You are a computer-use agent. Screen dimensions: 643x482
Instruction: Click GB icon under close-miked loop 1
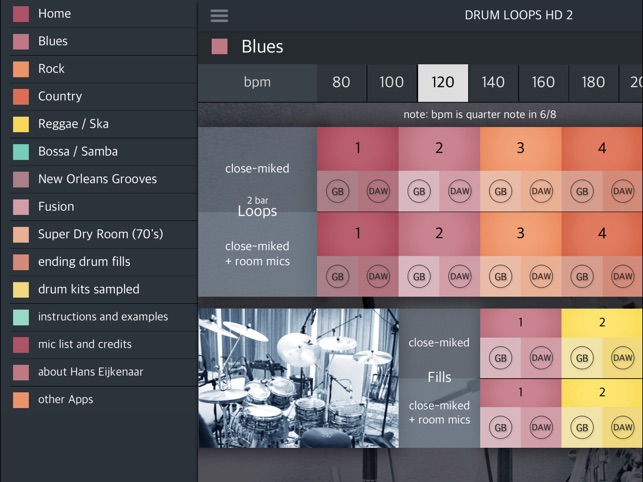(337, 191)
